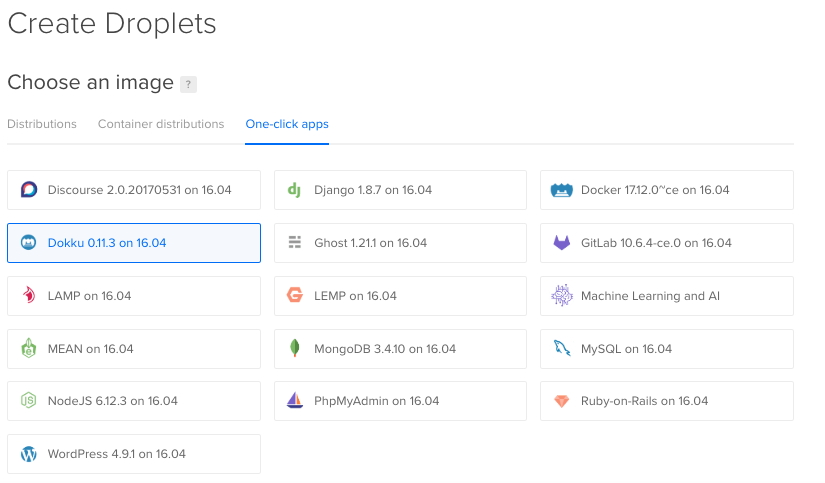Click the MySQL dolphin icon
Viewport: 825px width, 483px height.
click(561, 349)
